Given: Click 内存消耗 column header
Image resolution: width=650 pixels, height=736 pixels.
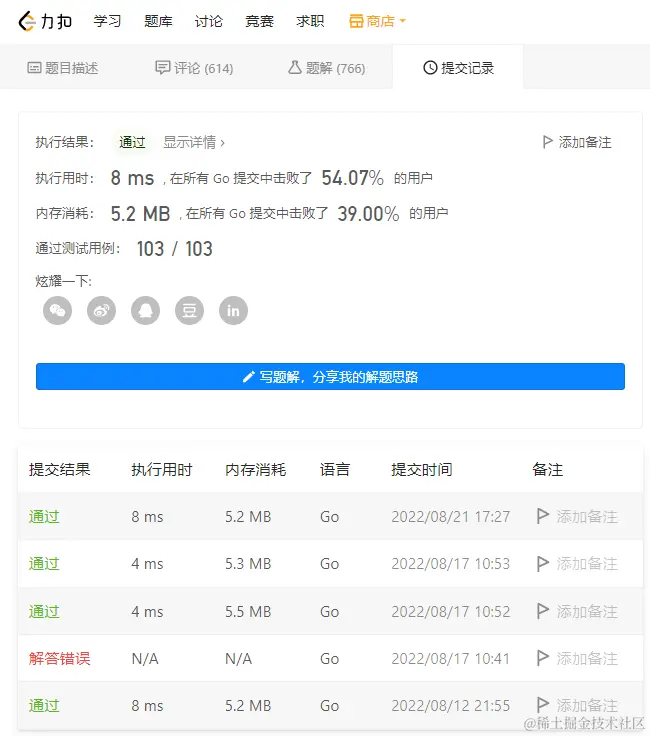Looking at the screenshot, I should [x=256, y=469].
